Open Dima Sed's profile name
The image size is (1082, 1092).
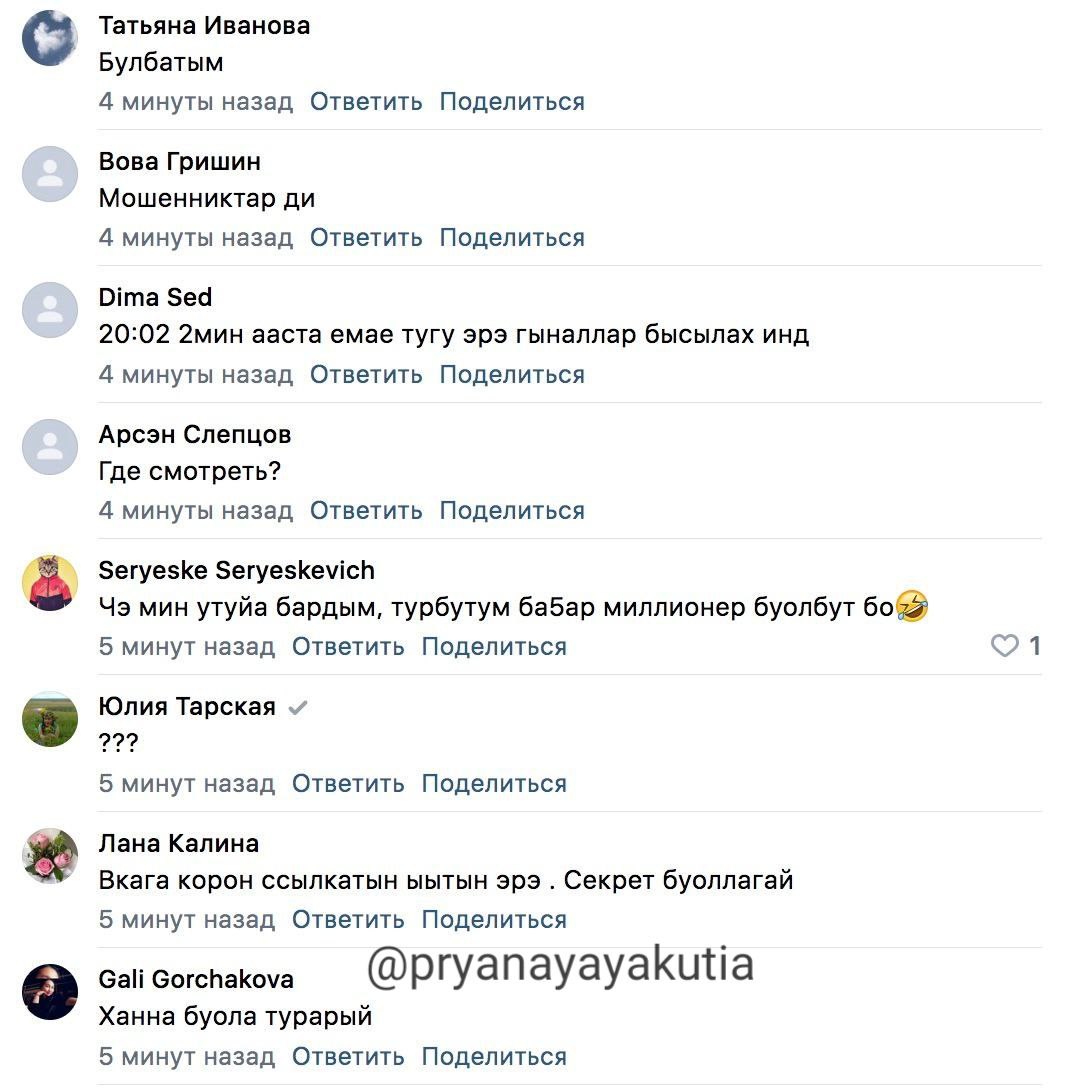tap(155, 298)
